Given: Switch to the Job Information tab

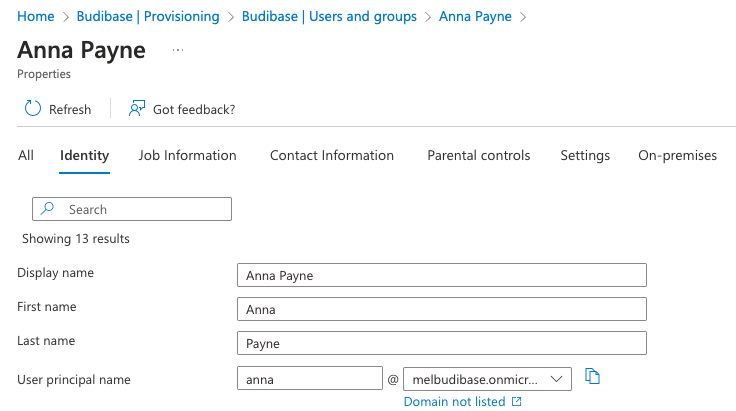Looking at the screenshot, I should pos(187,155).
